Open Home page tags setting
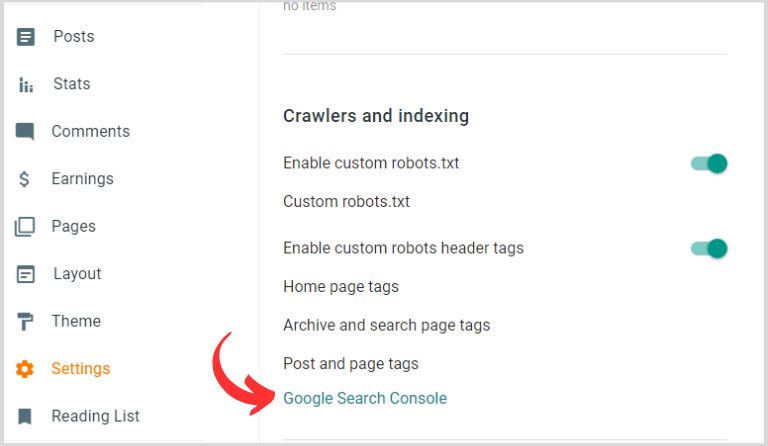 341,286
